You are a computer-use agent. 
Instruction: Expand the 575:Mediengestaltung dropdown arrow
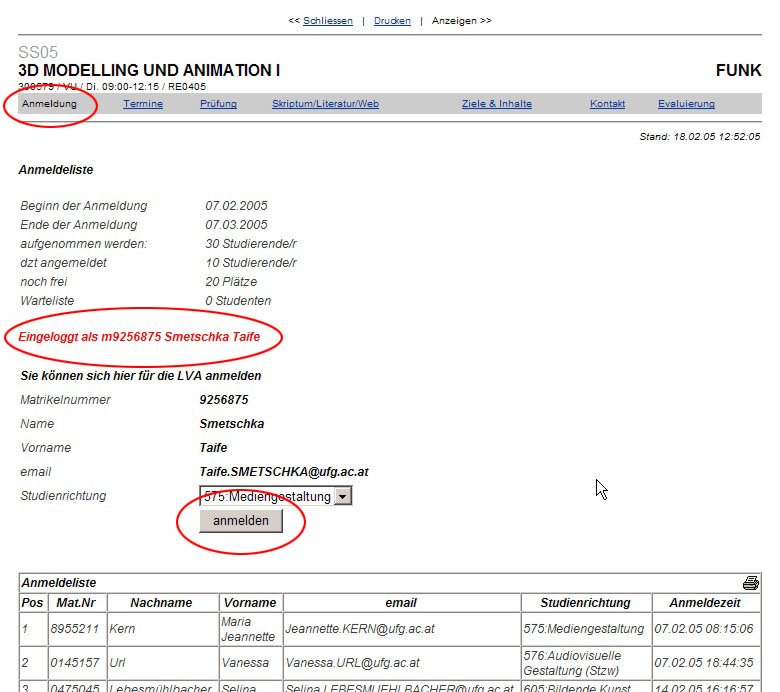coord(342,496)
